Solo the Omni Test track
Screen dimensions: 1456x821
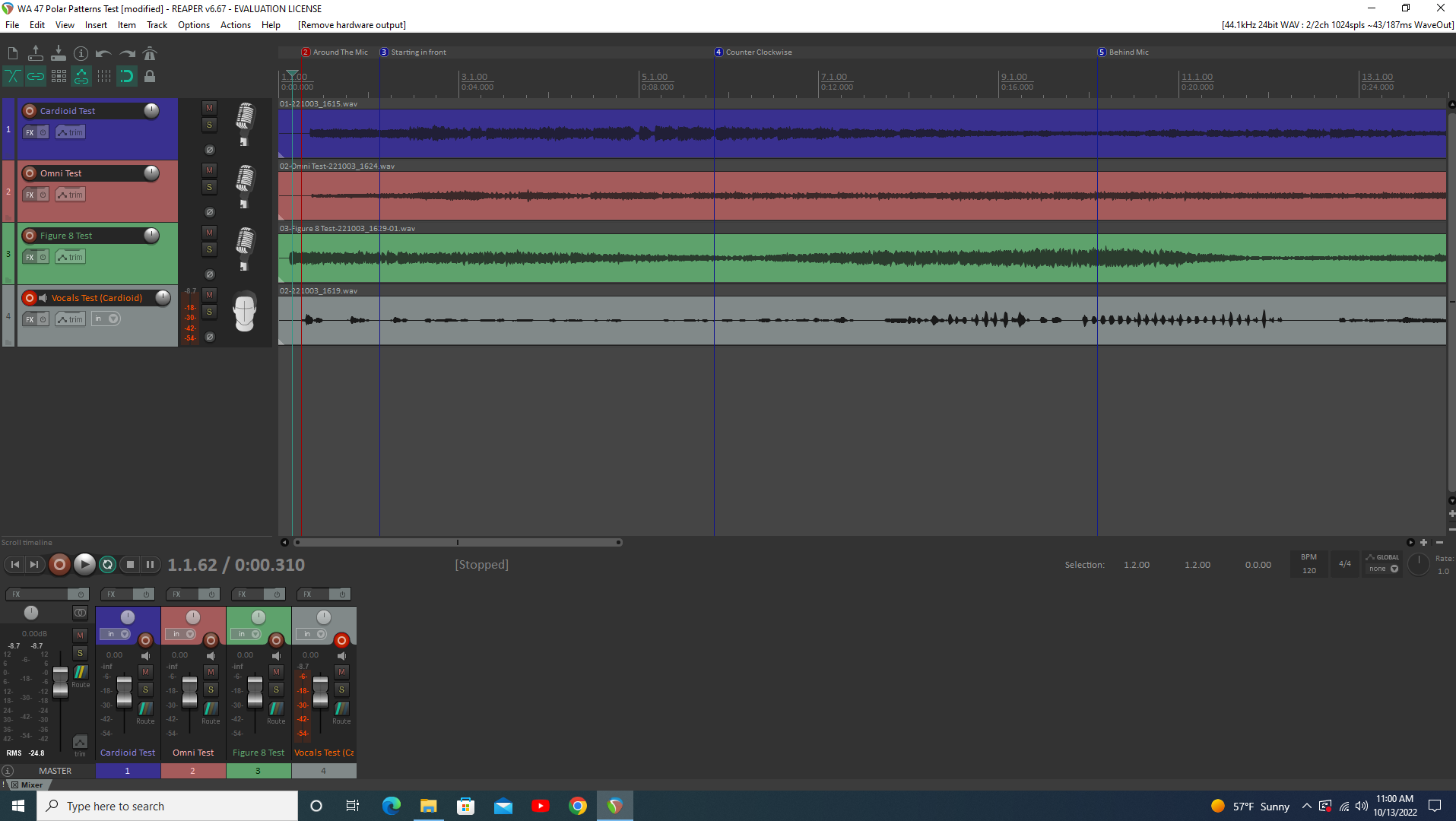tap(210, 187)
